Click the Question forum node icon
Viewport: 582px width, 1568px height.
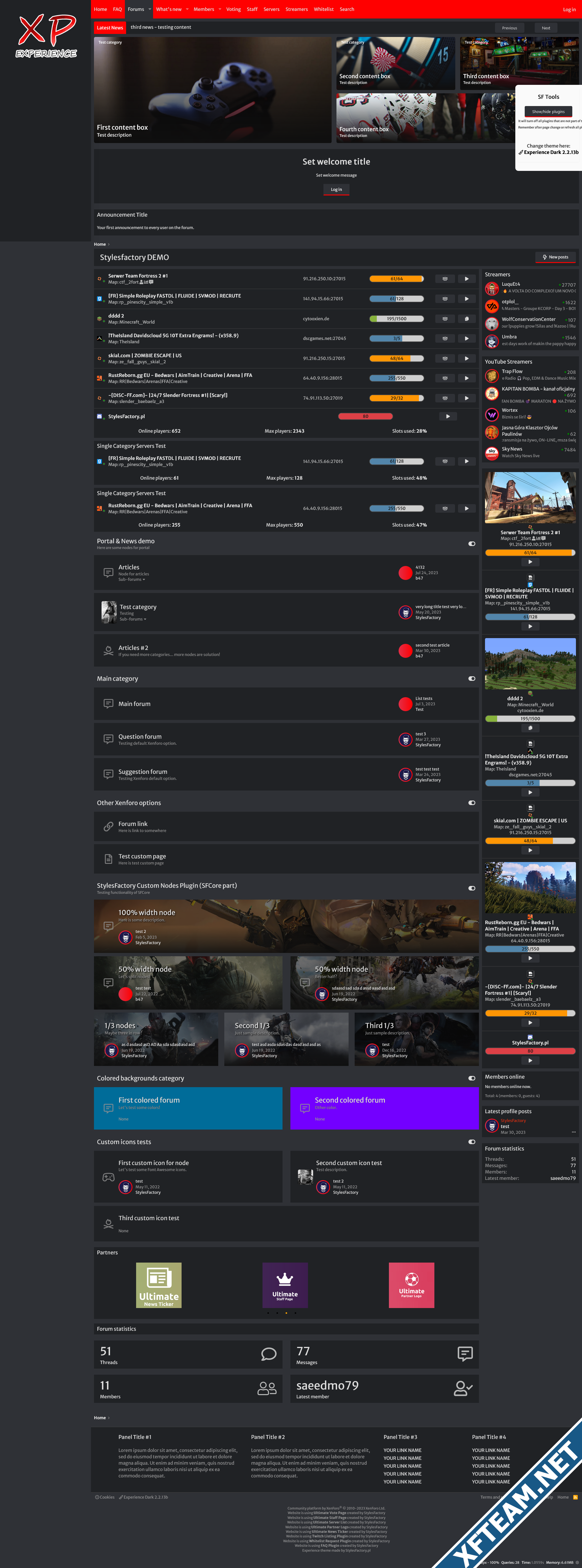(x=108, y=739)
